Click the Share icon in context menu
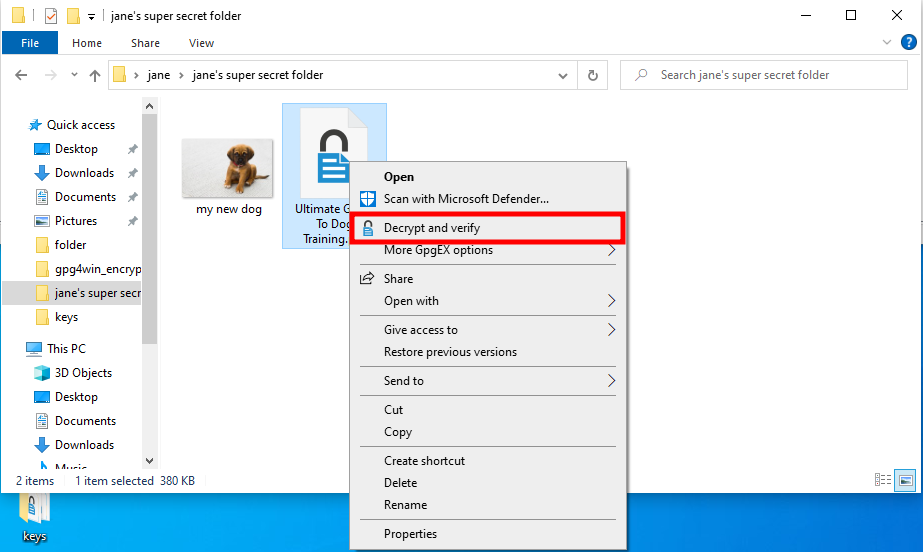Screen dimensions: 923x552 pos(368,279)
